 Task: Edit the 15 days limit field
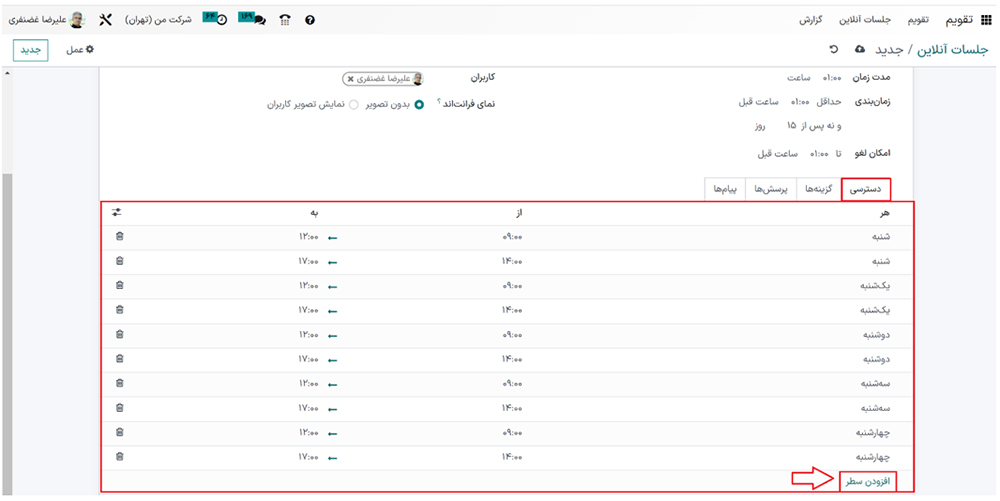(x=791, y=126)
